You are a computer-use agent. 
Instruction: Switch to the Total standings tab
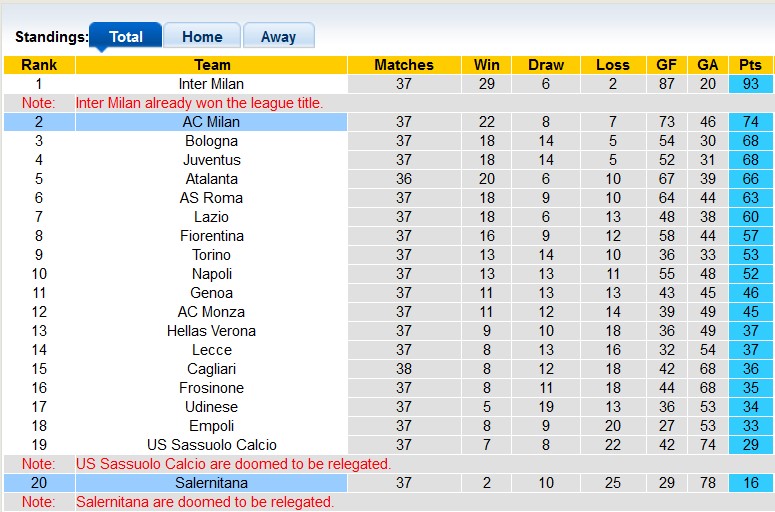(x=125, y=37)
